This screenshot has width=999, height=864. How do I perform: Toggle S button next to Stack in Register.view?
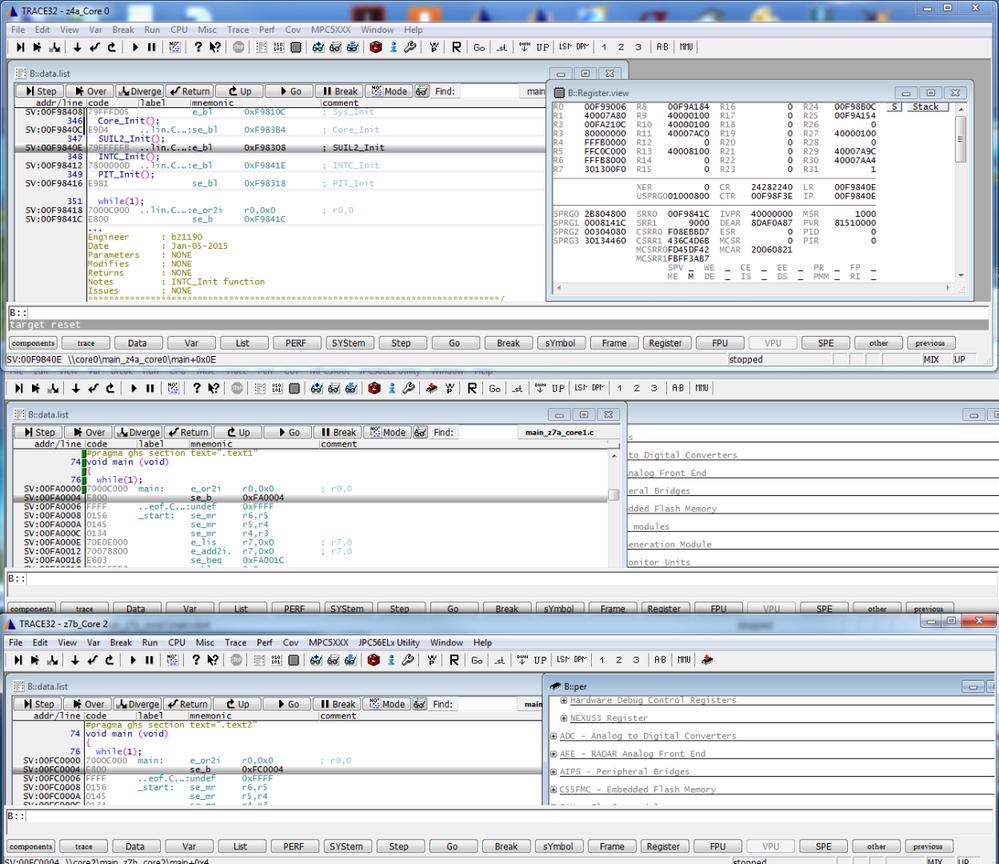tap(895, 106)
